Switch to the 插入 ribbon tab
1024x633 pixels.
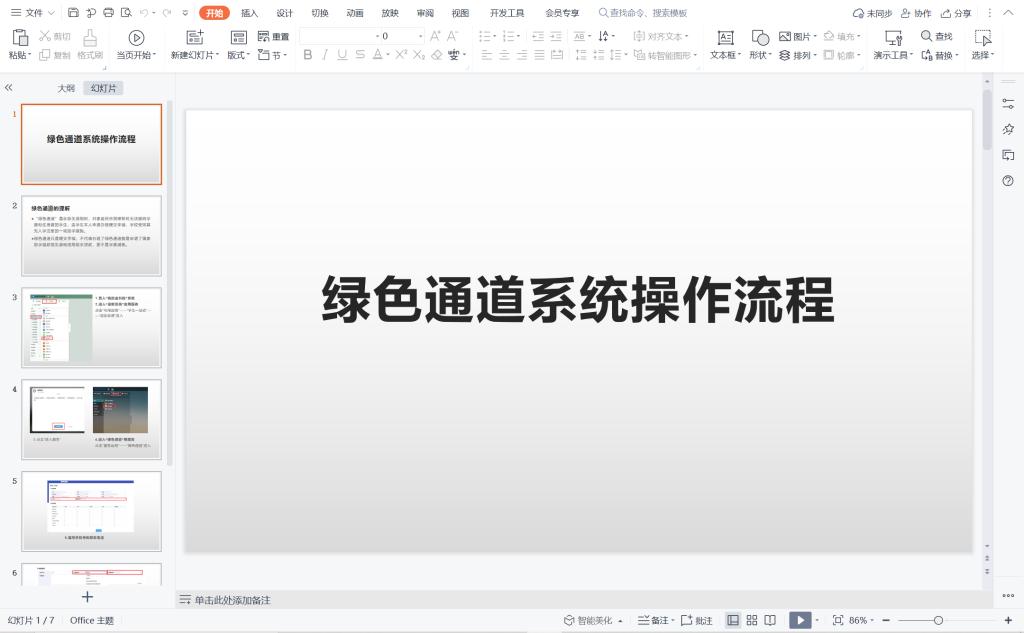pyautogui.click(x=249, y=13)
